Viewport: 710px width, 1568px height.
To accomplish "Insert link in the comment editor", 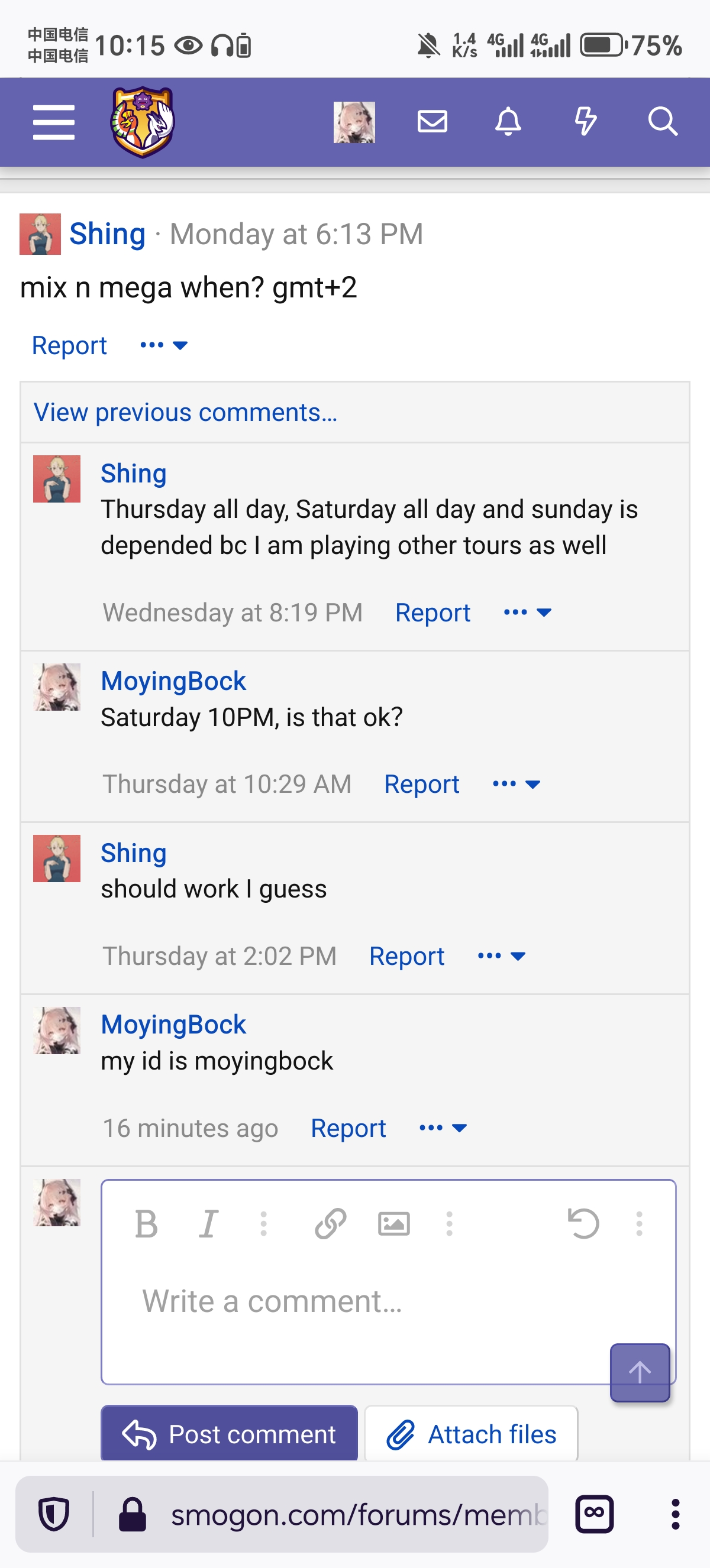I will click(x=331, y=1223).
